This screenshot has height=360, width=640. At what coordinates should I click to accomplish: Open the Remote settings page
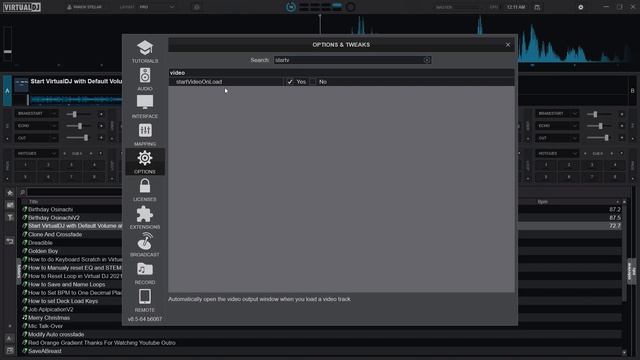pyautogui.click(x=145, y=300)
